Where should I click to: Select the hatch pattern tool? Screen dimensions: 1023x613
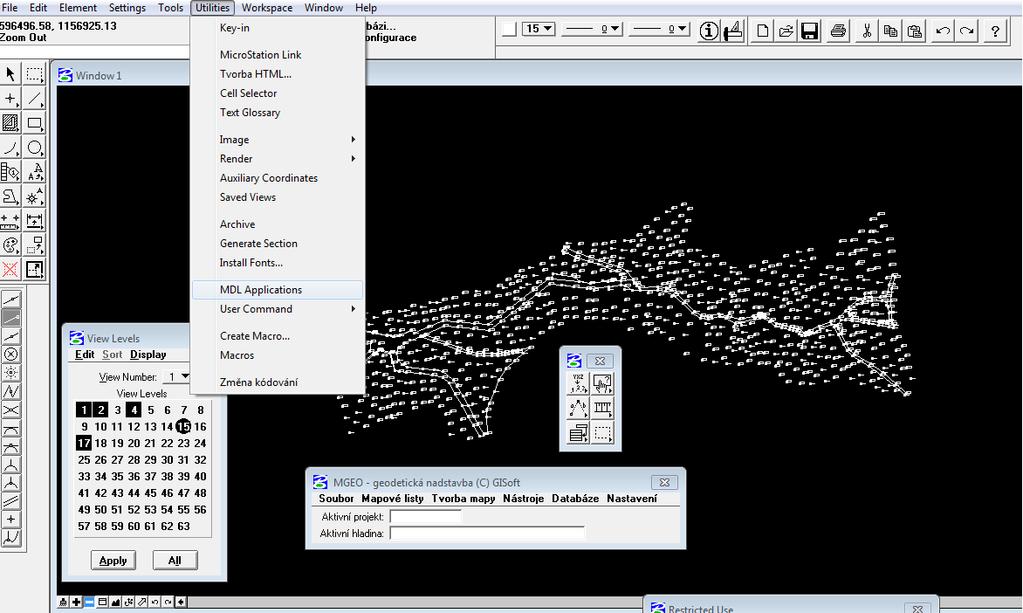click(x=10, y=123)
